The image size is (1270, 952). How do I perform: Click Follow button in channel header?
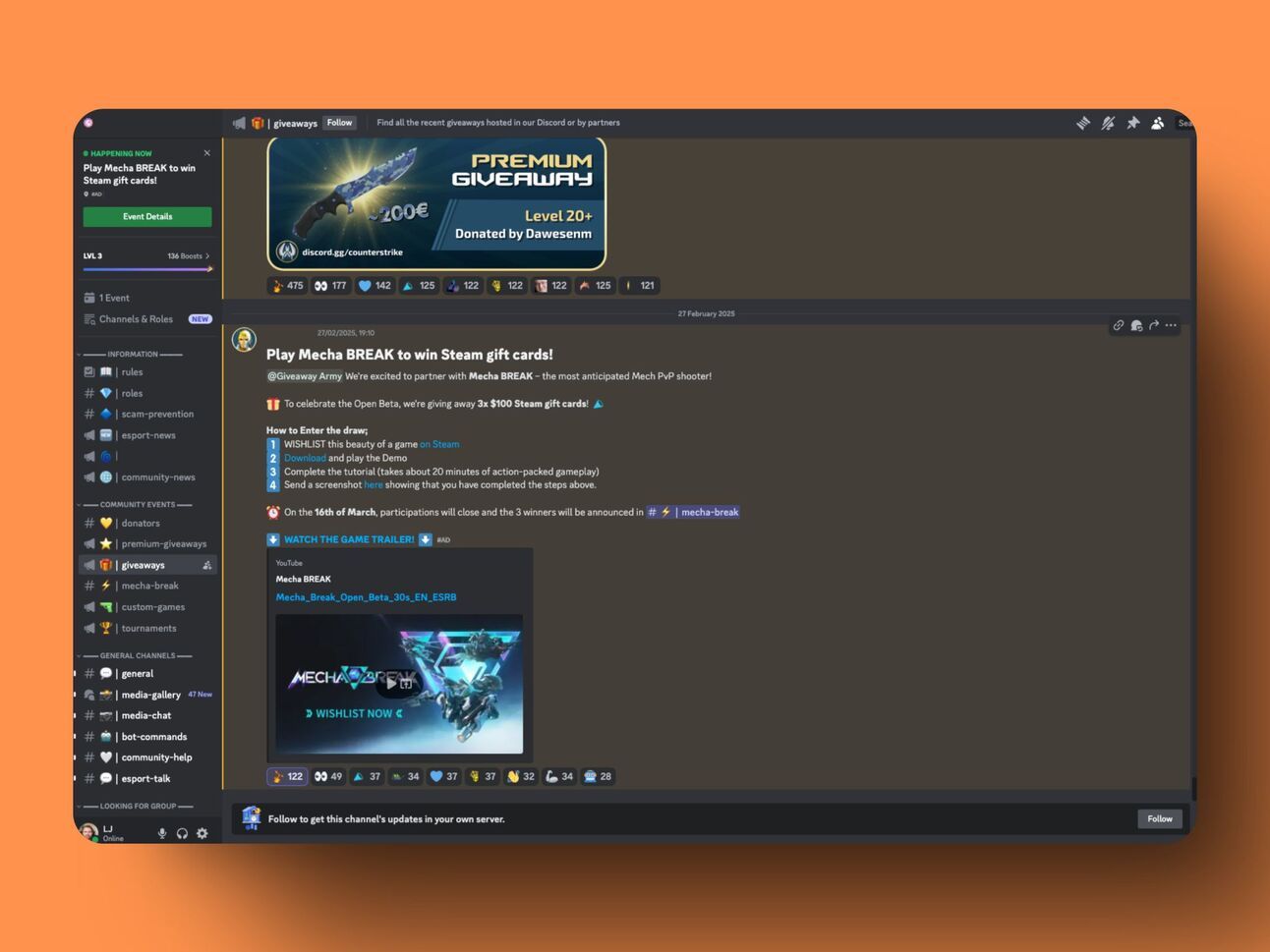[x=339, y=123]
